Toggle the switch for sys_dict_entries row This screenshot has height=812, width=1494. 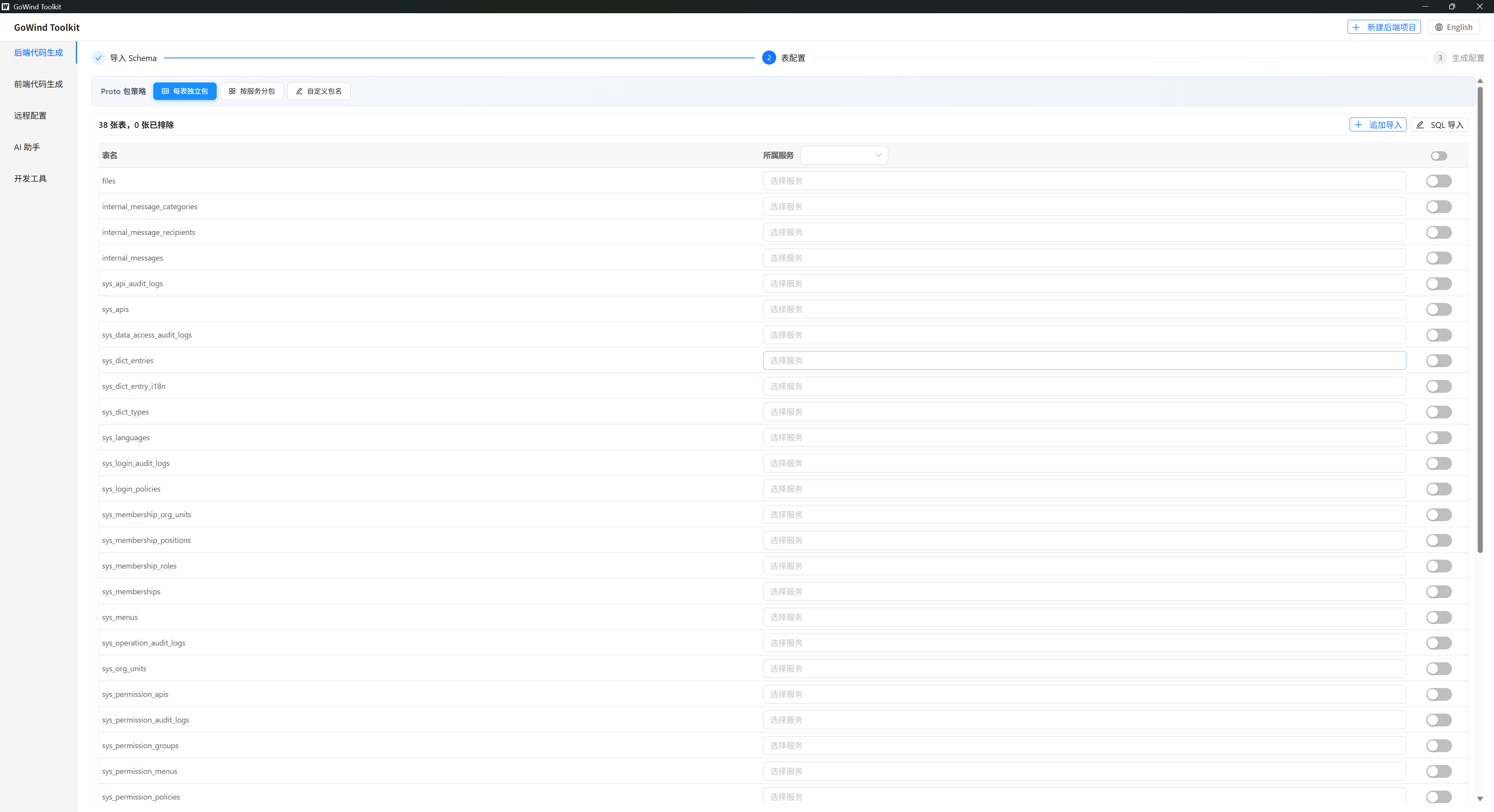coord(1439,360)
